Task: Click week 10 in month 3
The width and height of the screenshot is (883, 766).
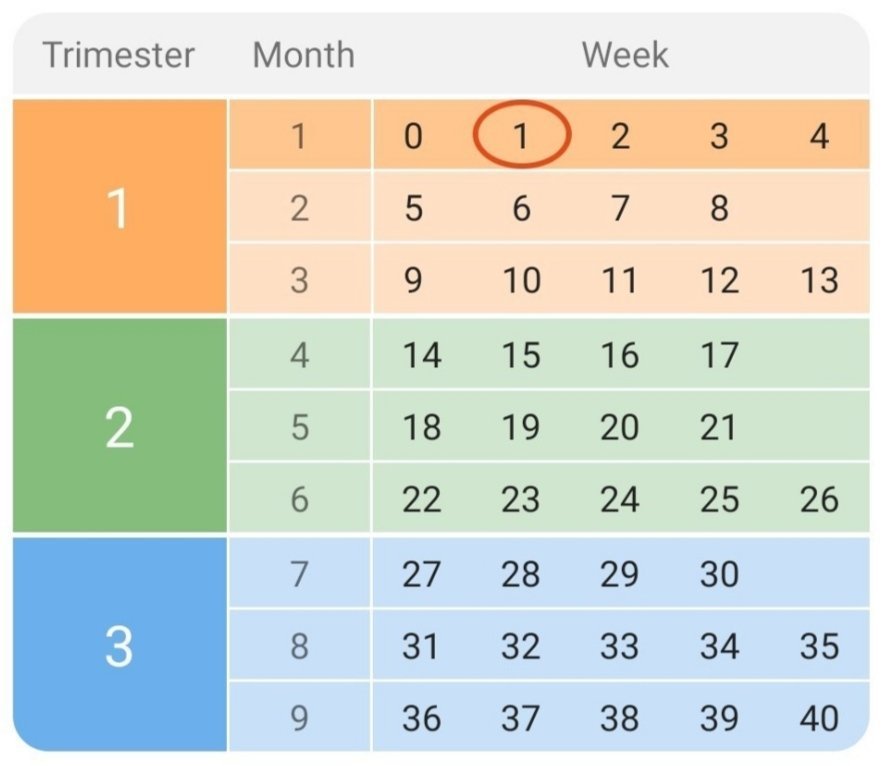Action: tap(520, 280)
